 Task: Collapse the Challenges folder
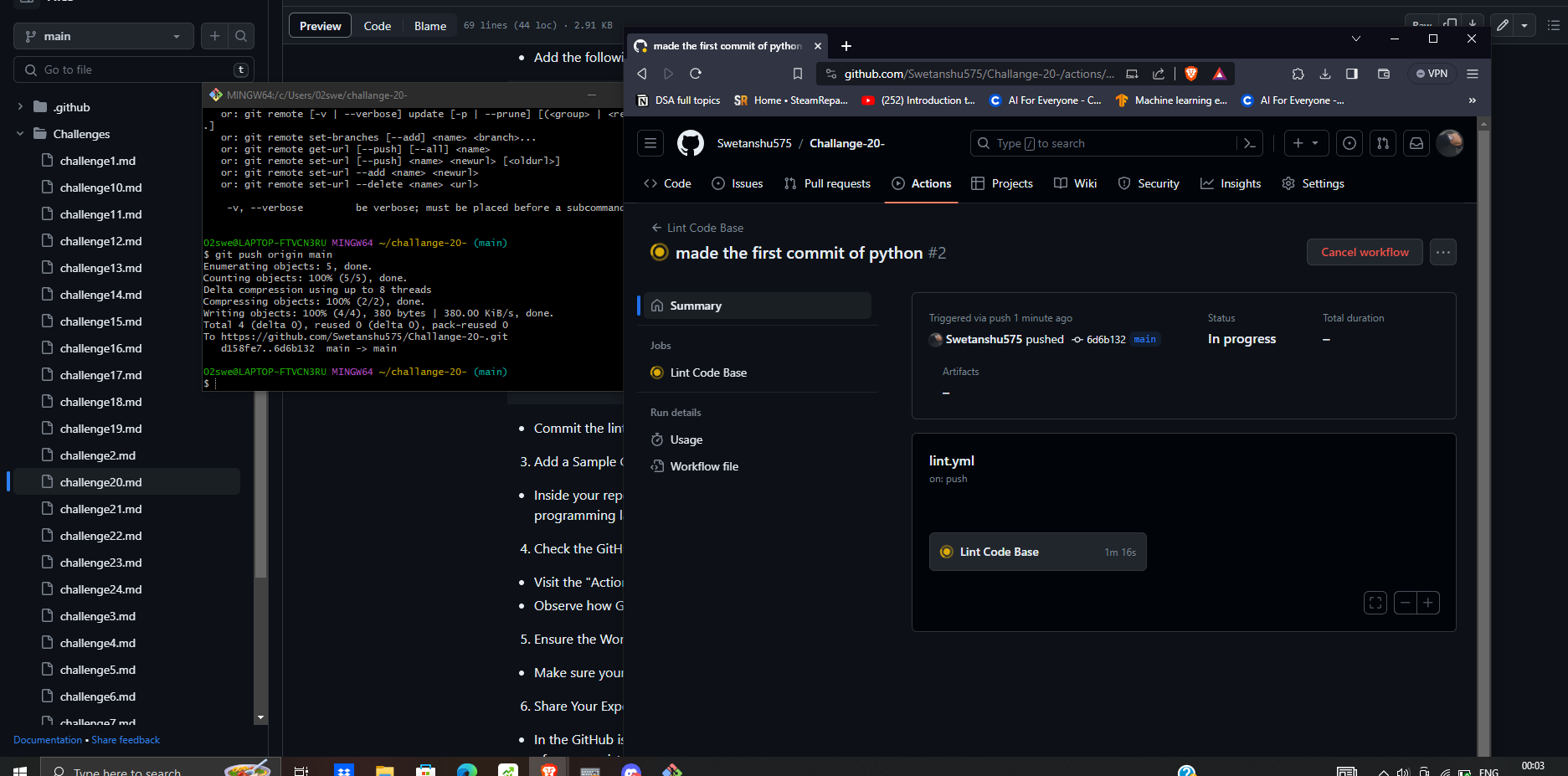pos(20,133)
